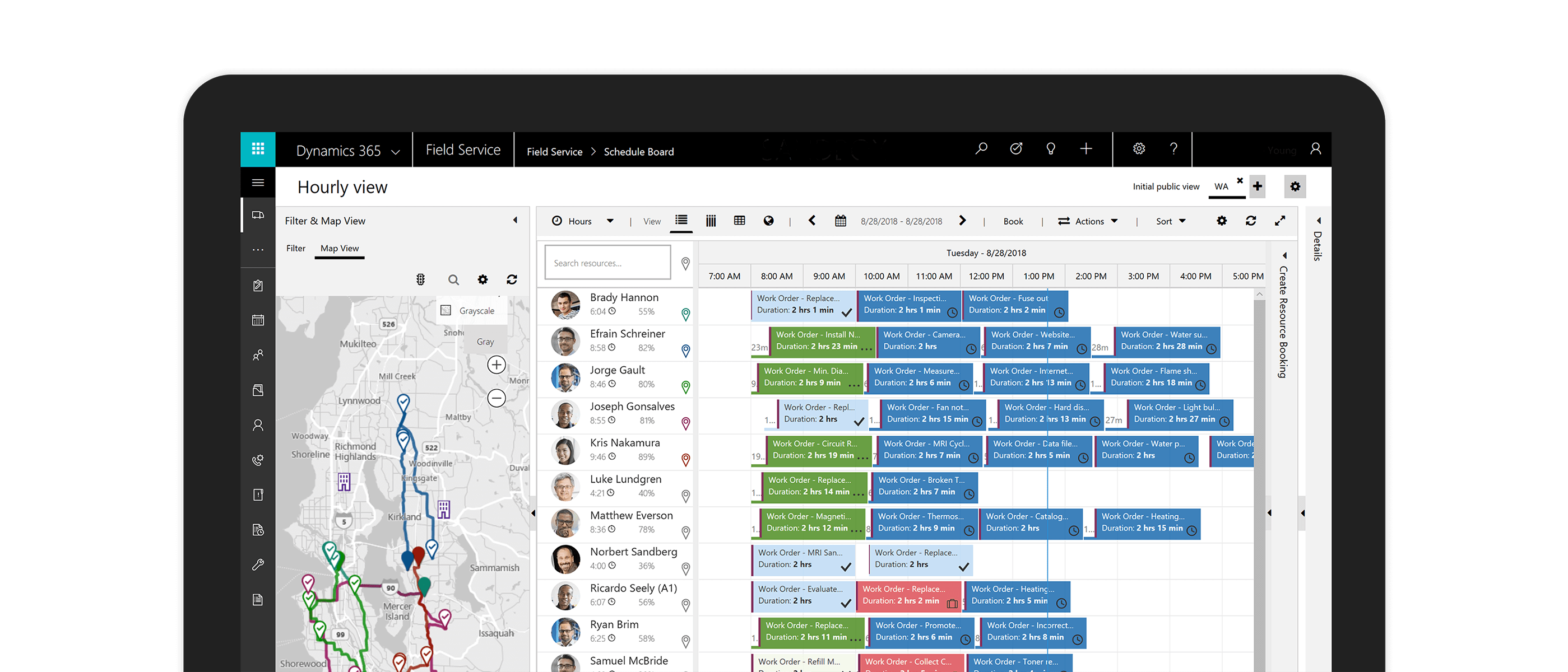Zoom in on the map
Image resolution: width=1568 pixels, height=672 pixels.
(x=497, y=365)
